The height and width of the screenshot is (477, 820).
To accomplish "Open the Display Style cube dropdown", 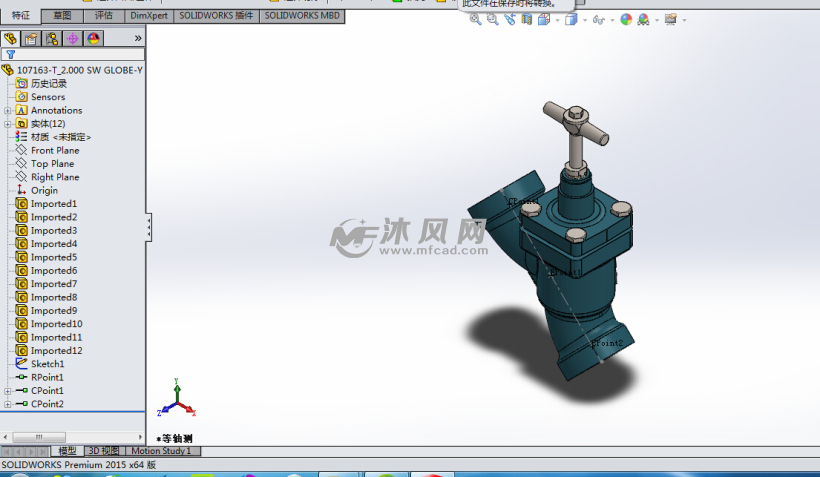I will point(571,19).
